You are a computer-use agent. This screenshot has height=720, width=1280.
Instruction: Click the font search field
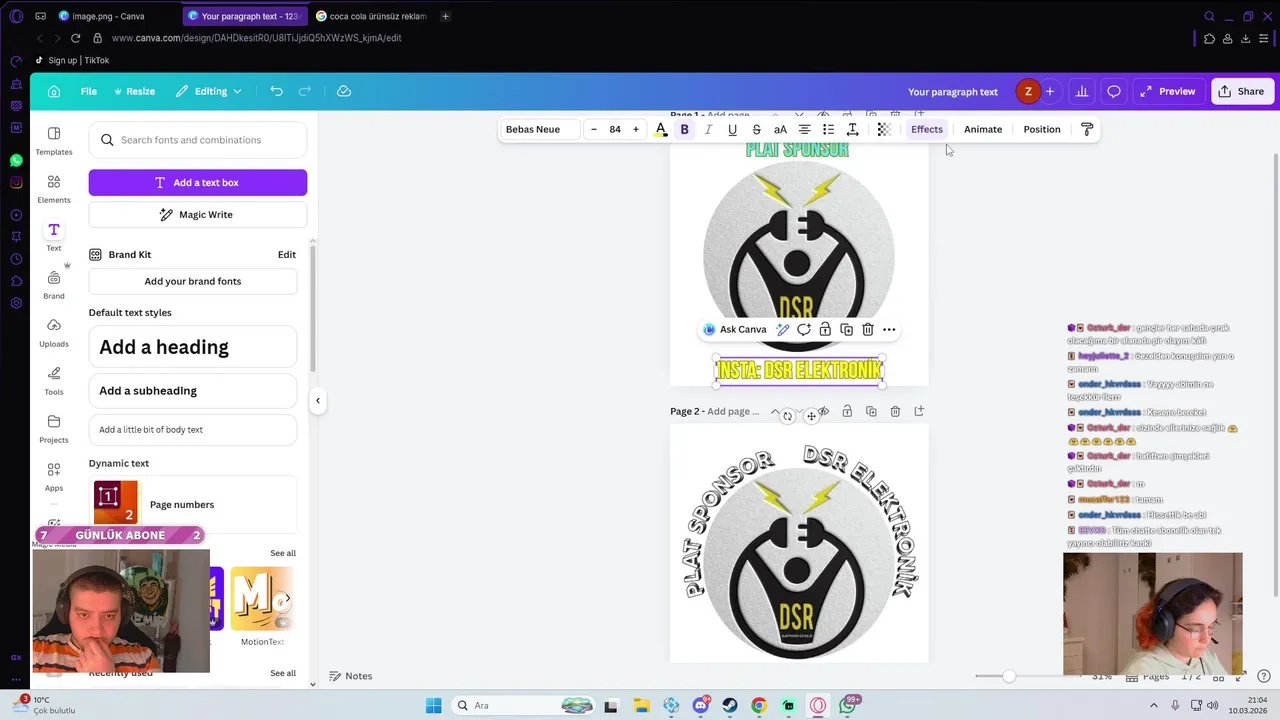click(198, 140)
